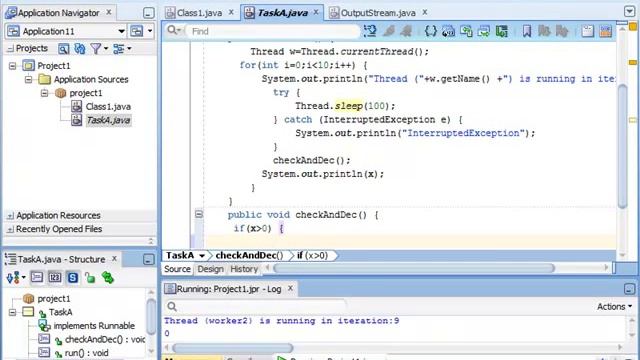The width and height of the screenshot is (640, 360).
Task: Click the code braces icon in editor toolbar
Action: (x=431, y=31)
